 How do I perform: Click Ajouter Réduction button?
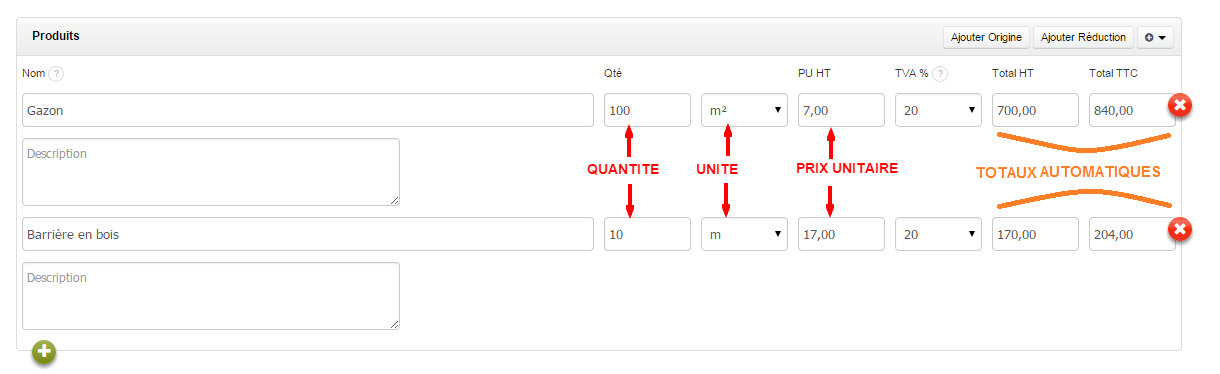tap(1083, 37)
